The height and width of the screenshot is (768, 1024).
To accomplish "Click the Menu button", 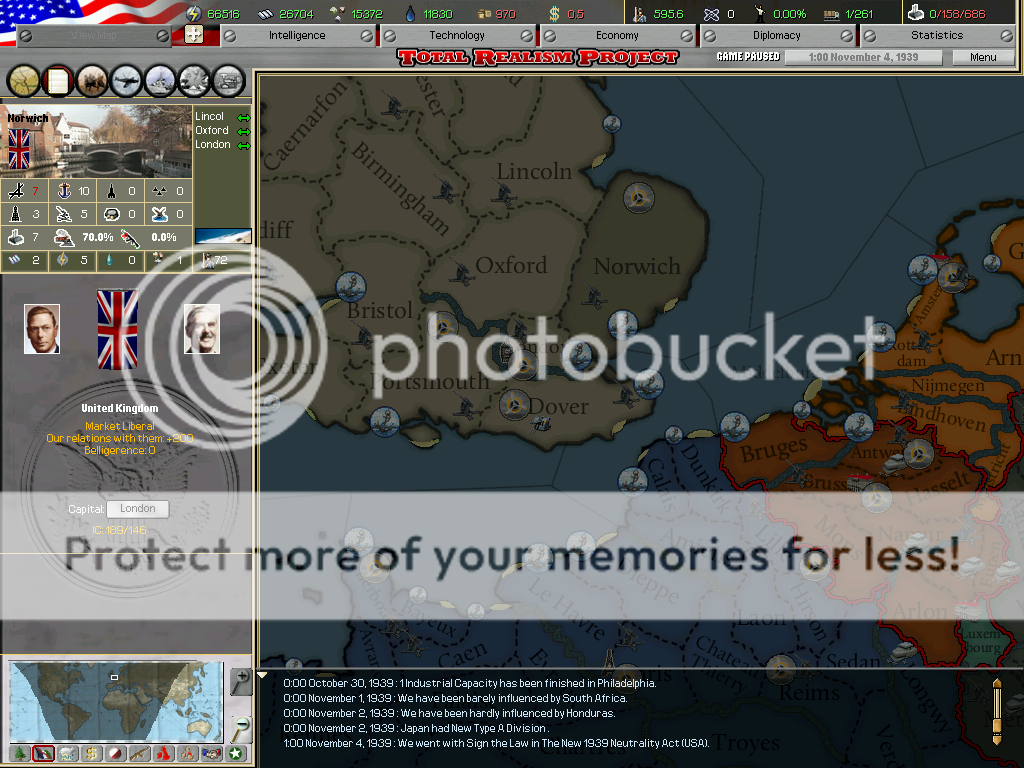I will (983, 57).
